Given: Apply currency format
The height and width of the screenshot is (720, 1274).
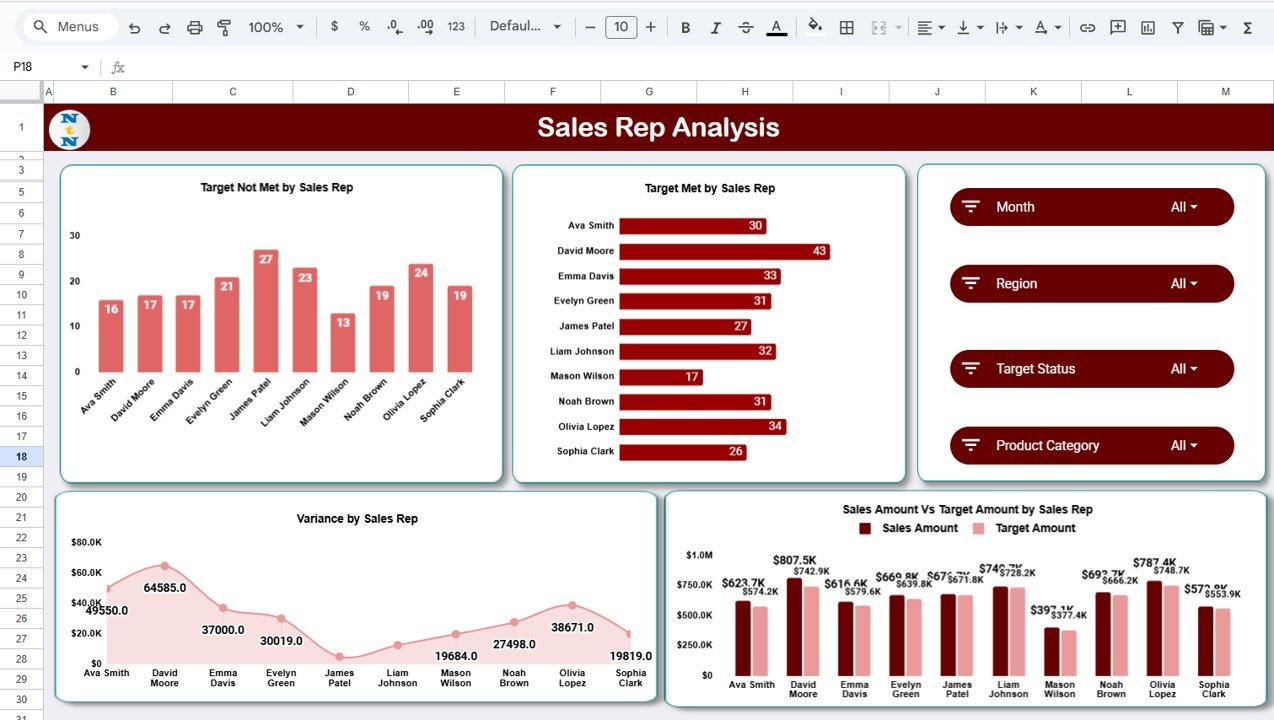Looking at the screenshot, I should [334, 27].
